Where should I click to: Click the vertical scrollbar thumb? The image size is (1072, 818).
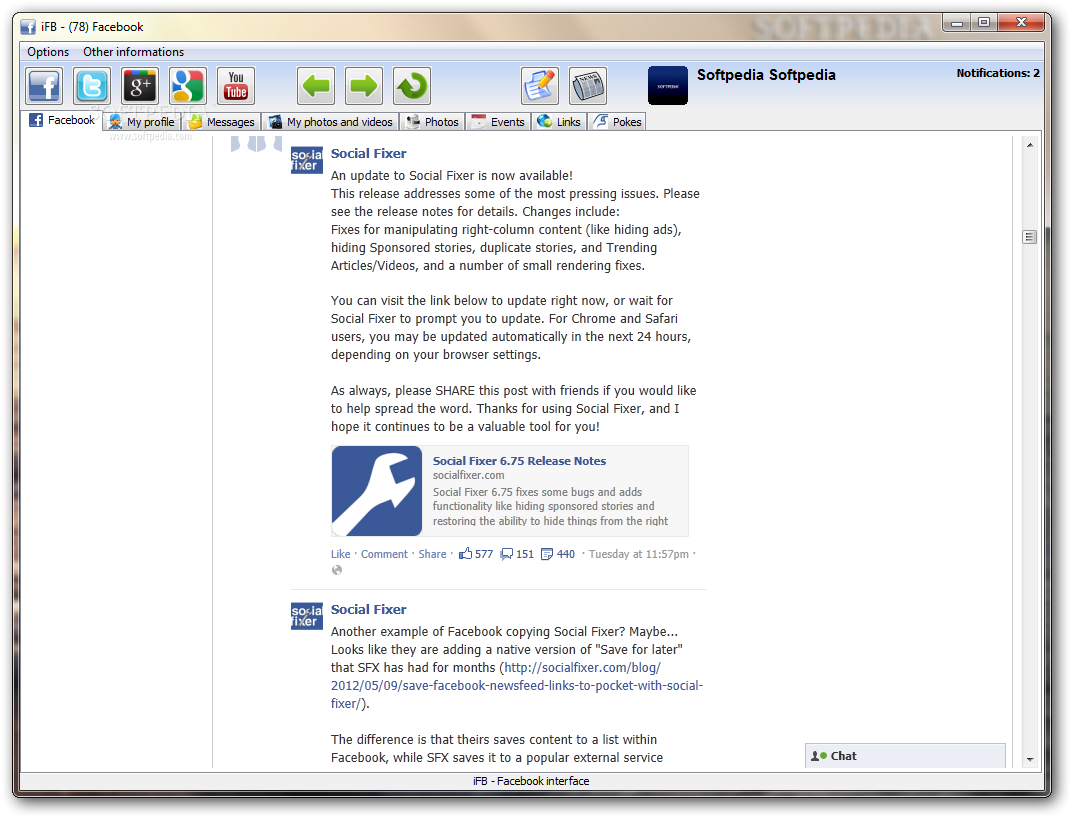pyautogui.click(x=1030, y=237)
